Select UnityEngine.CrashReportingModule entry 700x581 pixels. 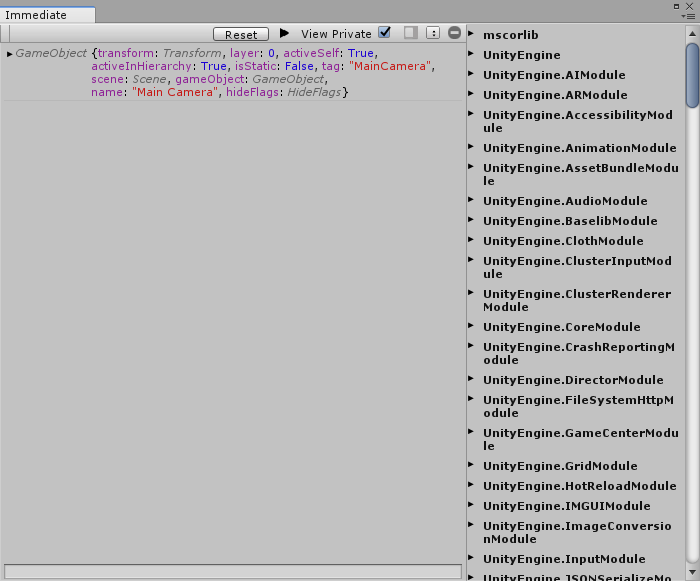pyautogui.click(x=579, y=354)
